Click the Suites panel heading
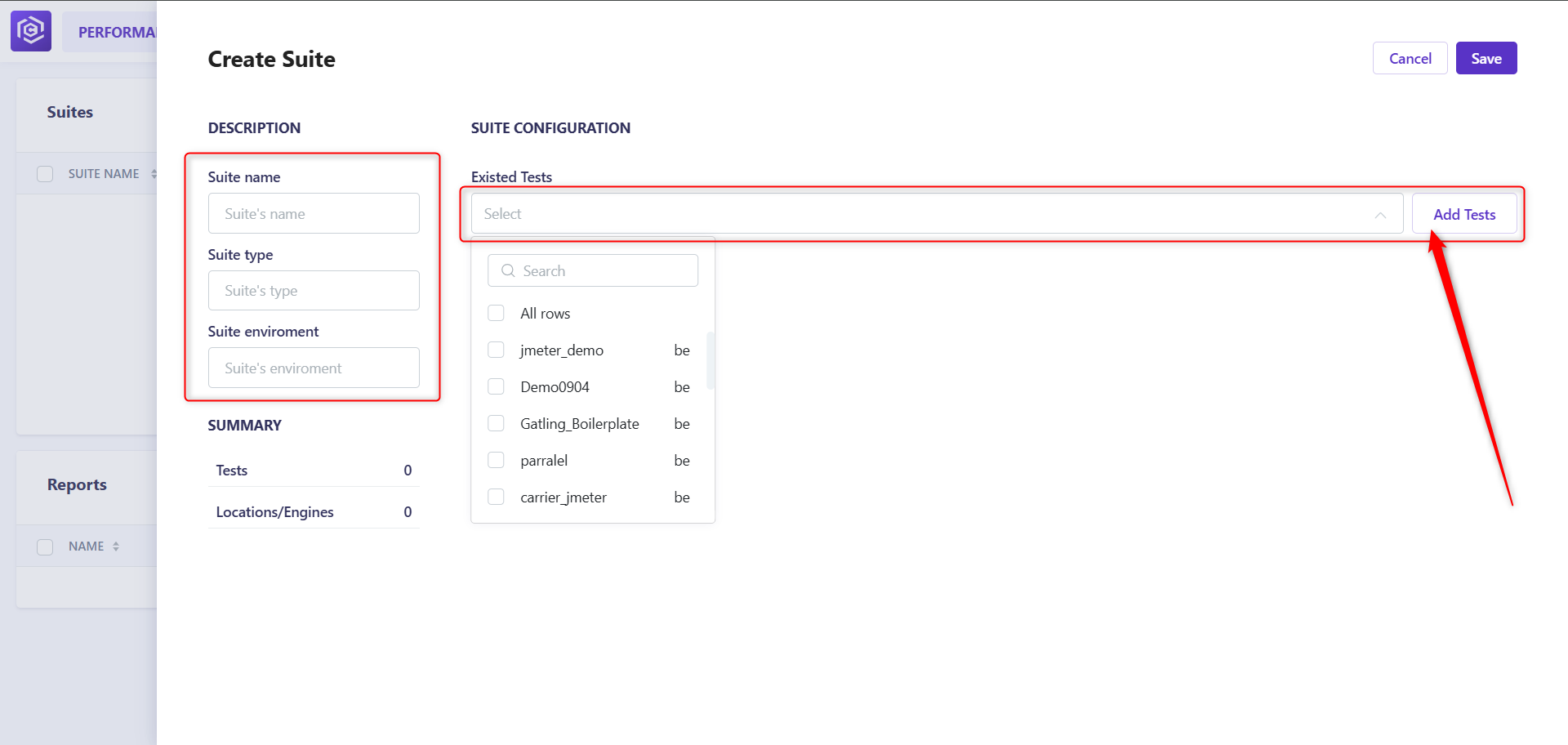The image size is (1568, 745). pyautogui.click(x=69, y=112)
